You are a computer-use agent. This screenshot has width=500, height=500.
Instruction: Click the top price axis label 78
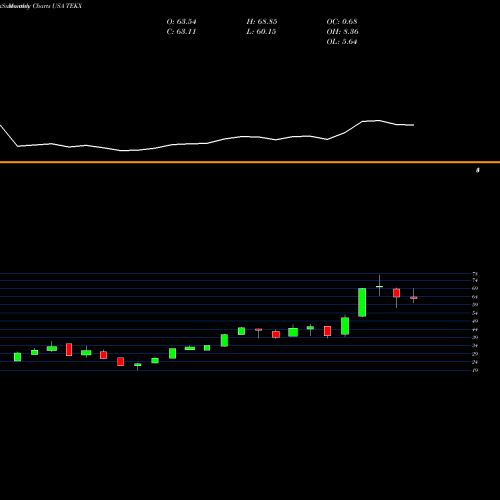[475, 274]
